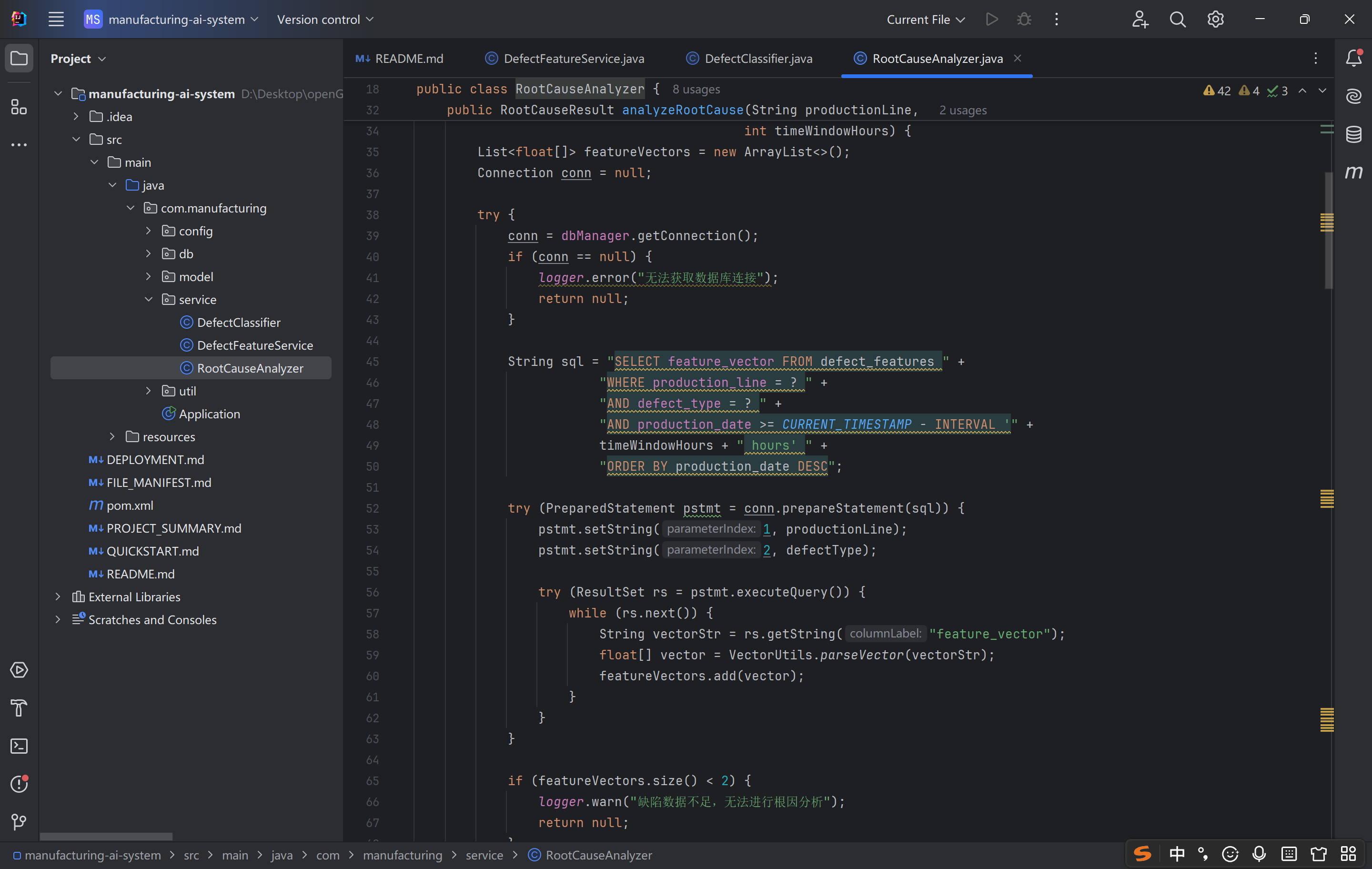Open the Problems tool window icon
The image size is (1372, 869).
(19, 784)
